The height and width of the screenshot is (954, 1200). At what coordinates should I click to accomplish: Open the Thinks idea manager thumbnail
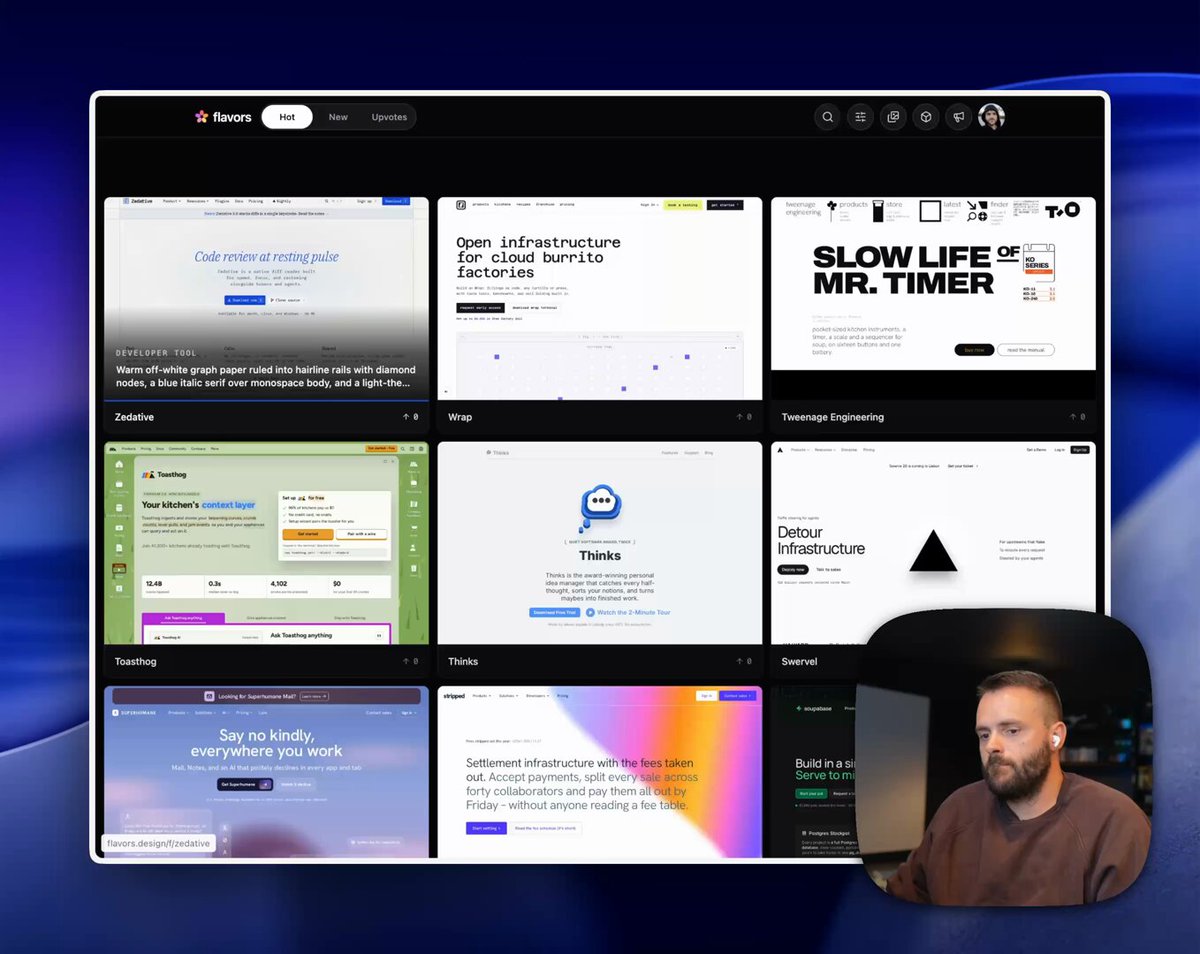(x=600, y=543)
